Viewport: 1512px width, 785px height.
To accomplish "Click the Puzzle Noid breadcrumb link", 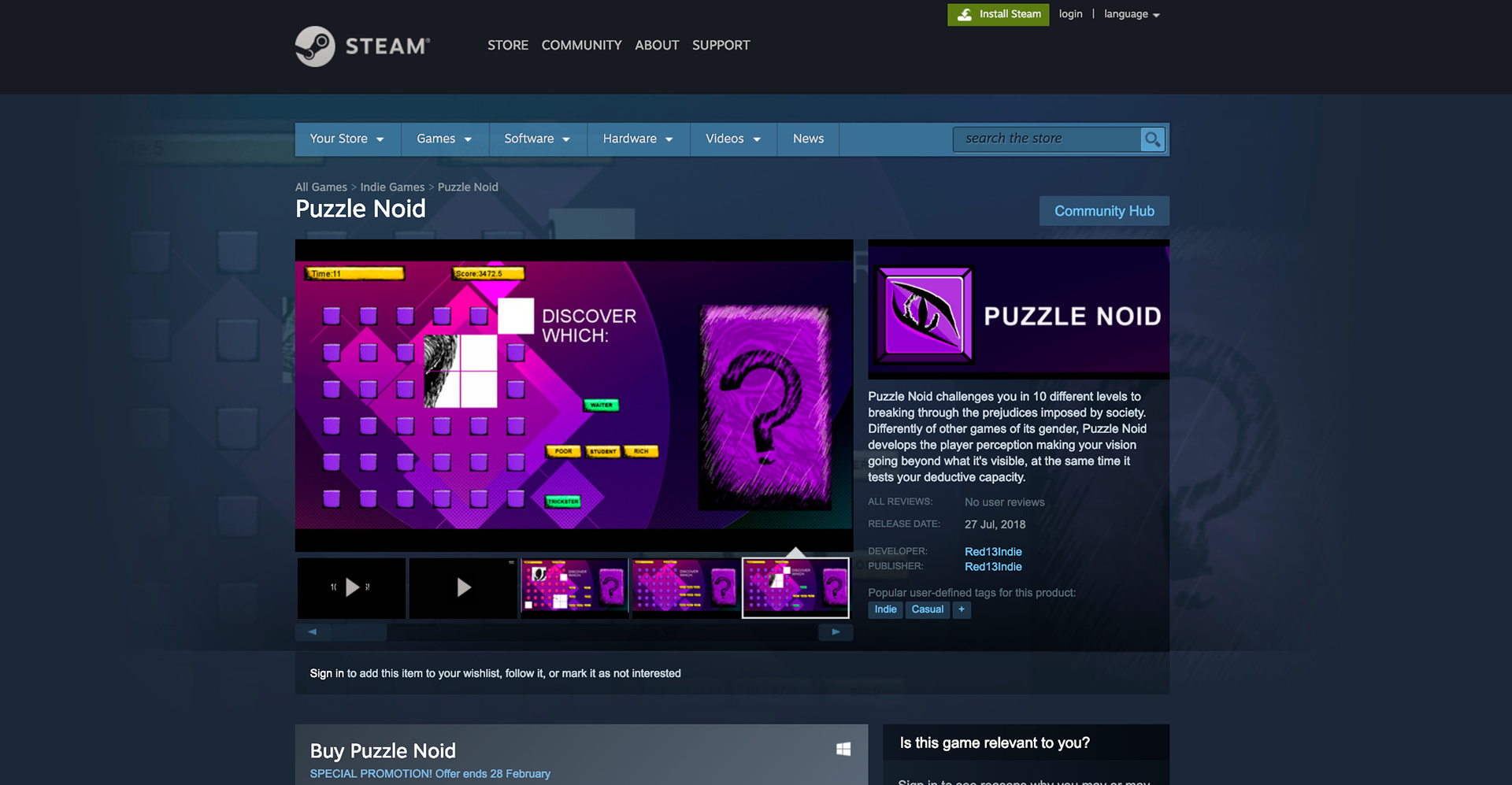I will (468, 187).
